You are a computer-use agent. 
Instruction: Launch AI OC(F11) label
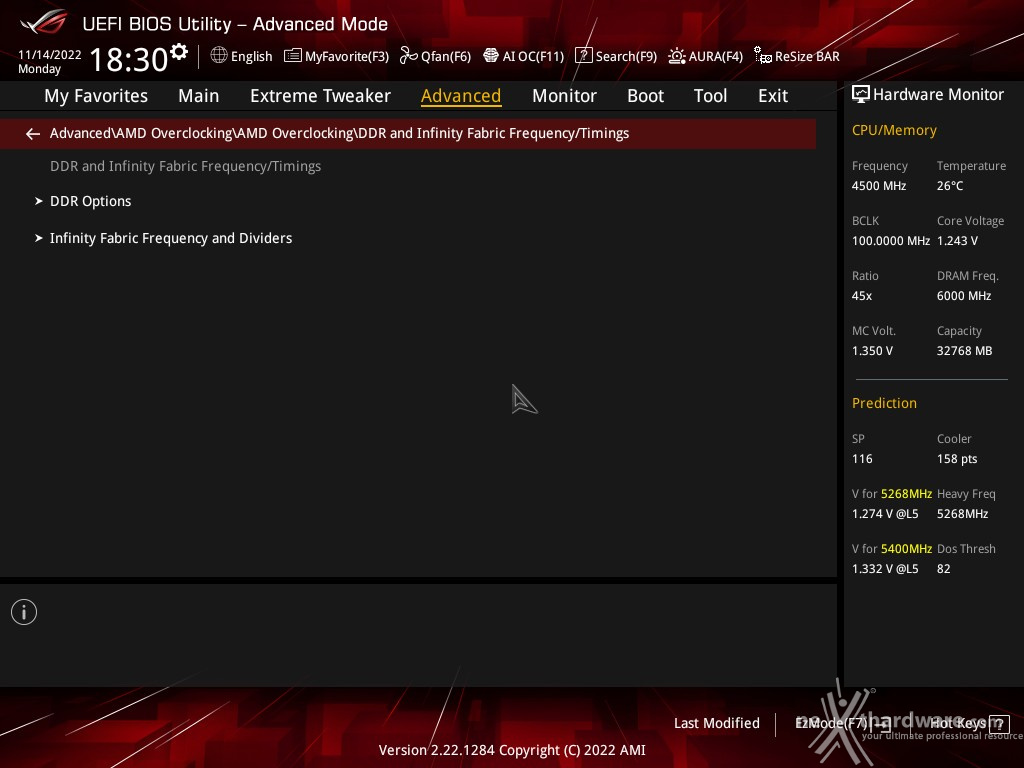(533, 56)
